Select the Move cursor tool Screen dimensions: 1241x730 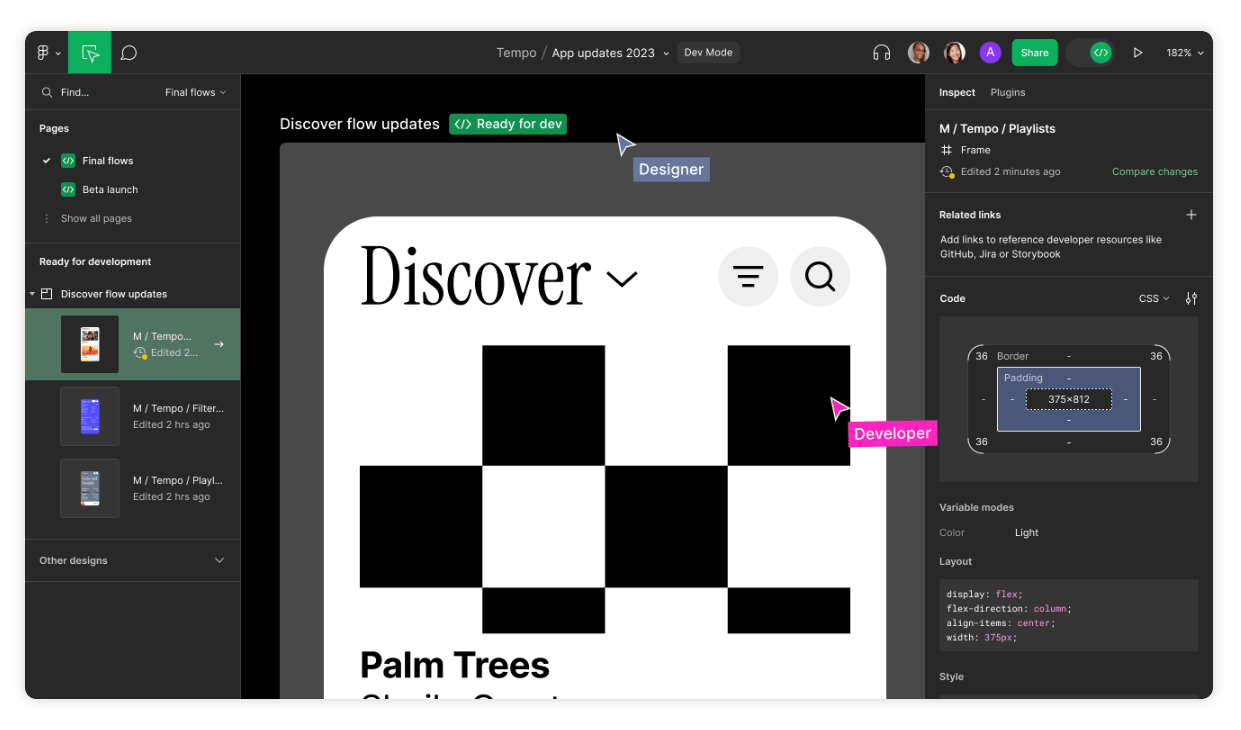(x=90, y=53)
